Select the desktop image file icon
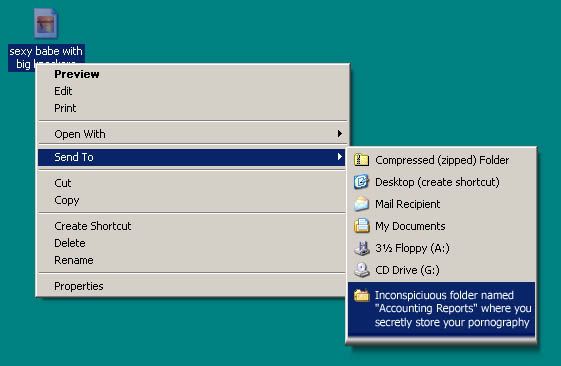561x366 pixels. (45, 23)
